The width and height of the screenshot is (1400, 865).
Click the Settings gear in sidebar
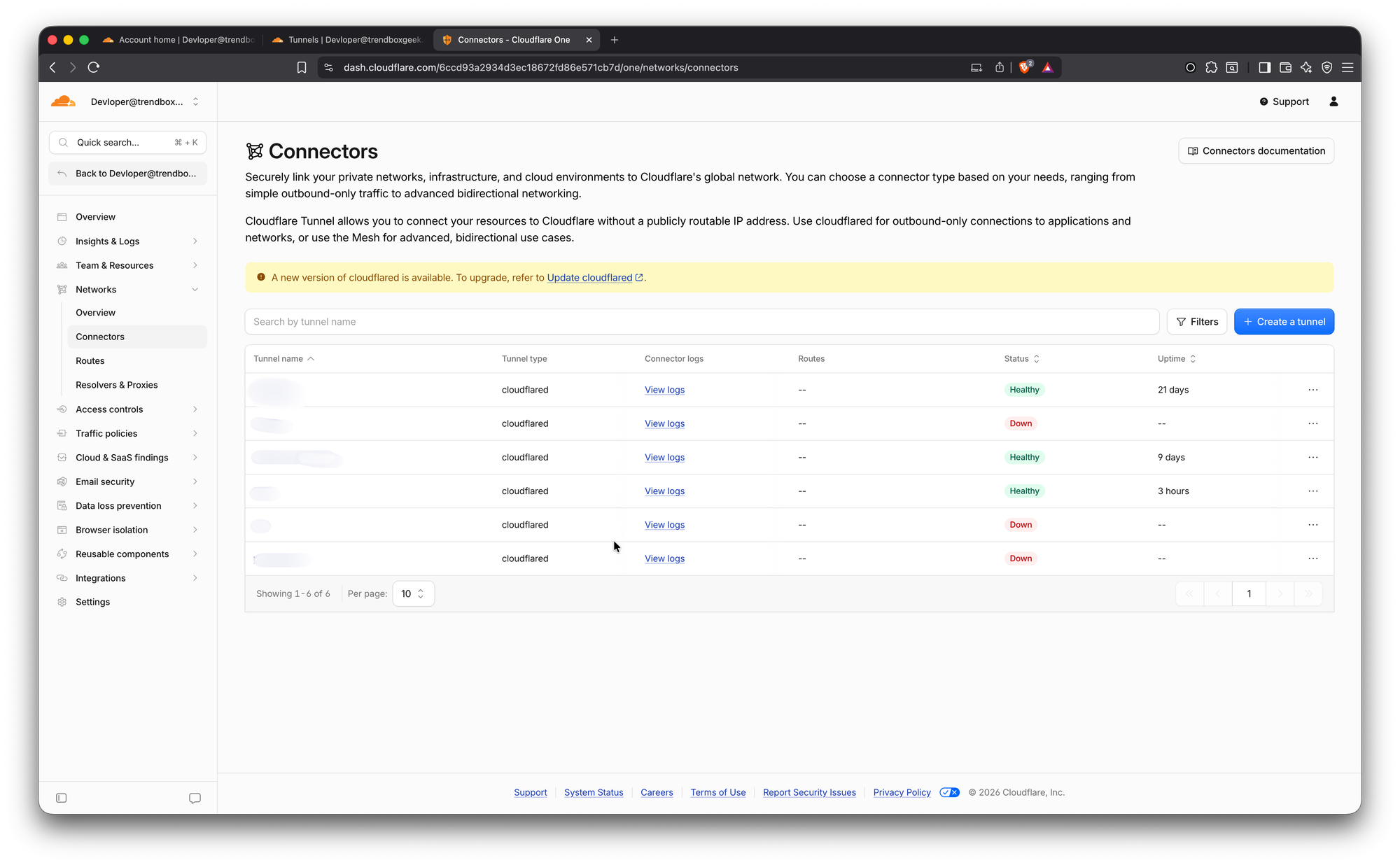tap(62, 602)
